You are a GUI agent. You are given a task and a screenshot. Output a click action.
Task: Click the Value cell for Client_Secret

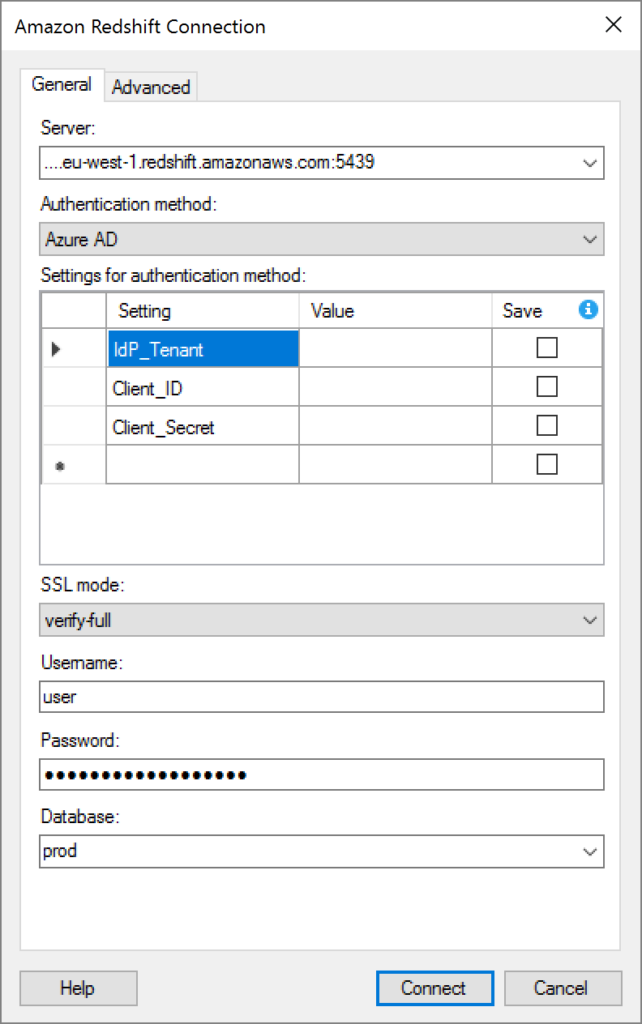pyautogui.click(x=395, y=426)
